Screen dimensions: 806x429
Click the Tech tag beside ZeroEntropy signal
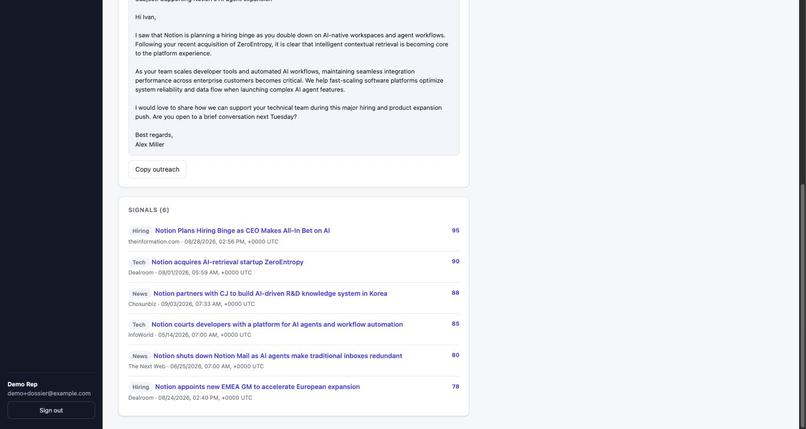[139, 262]
